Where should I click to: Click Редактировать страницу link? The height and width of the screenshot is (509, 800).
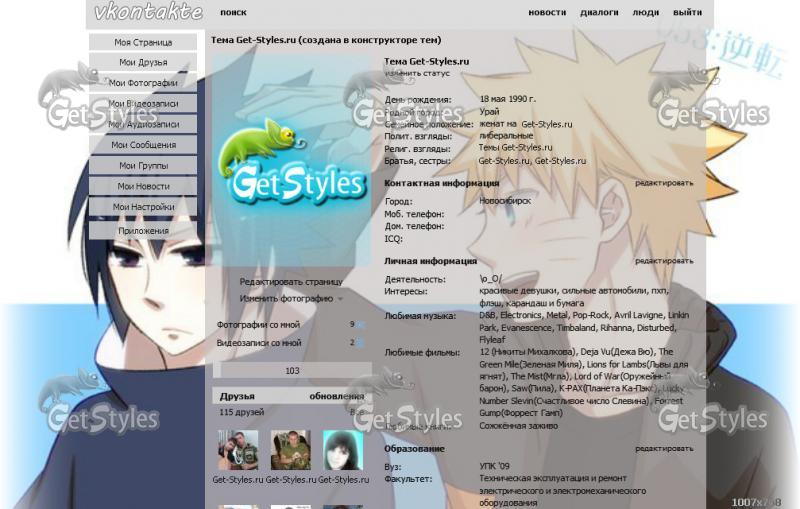tap(291, 282)
